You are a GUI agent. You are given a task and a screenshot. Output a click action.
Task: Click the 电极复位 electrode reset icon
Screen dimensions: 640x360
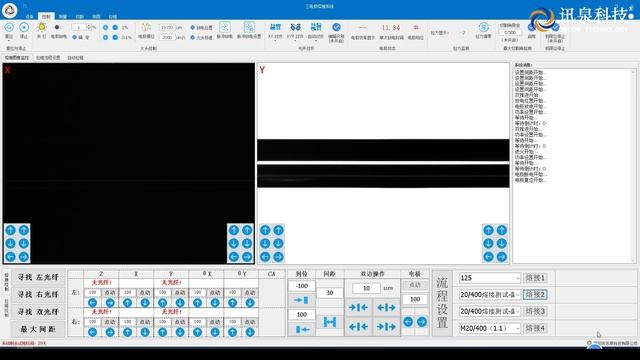[x=146, y=27]
